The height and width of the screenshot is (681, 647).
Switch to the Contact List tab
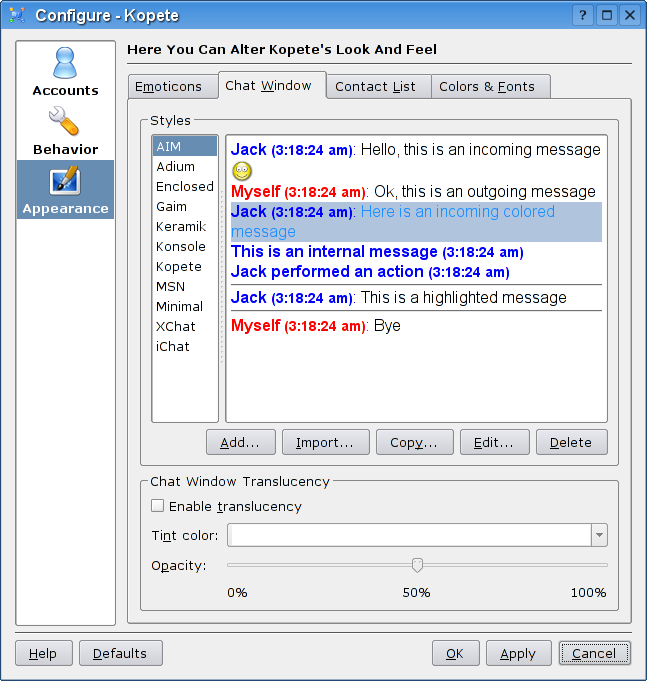coord(379,86)
